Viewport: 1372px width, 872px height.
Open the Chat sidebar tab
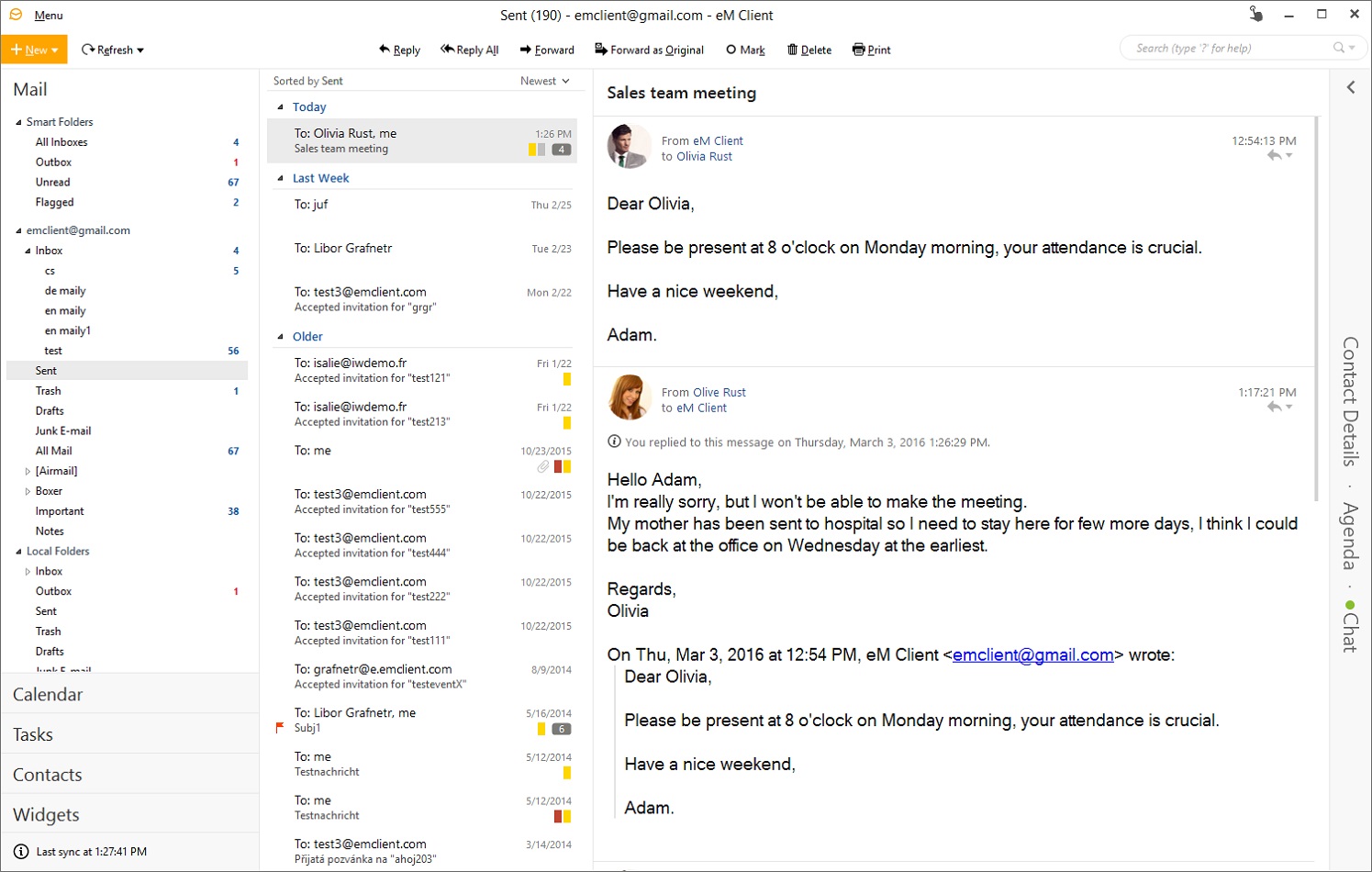(x=1350, y=626)
